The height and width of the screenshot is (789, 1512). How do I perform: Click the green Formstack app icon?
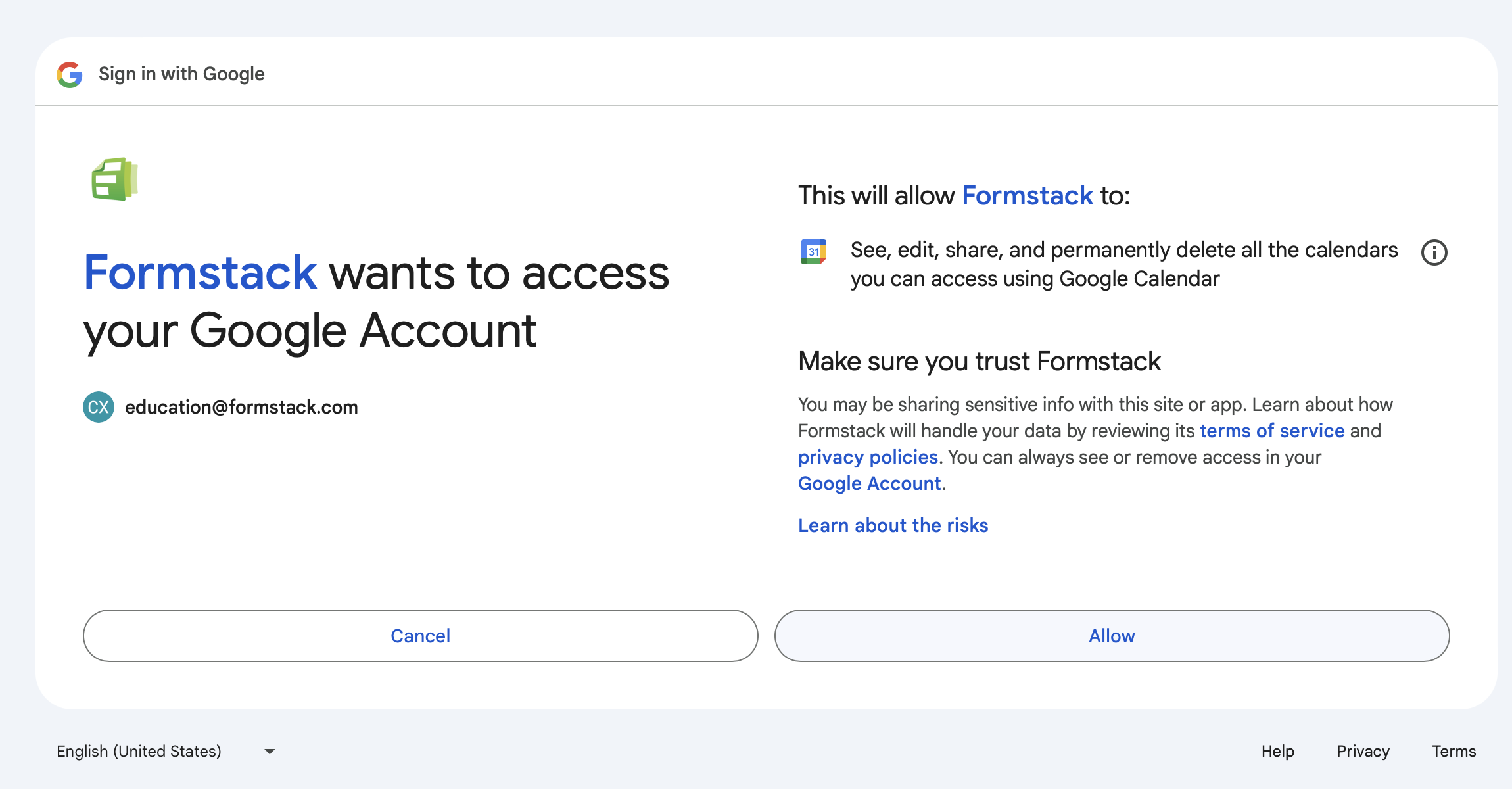pos(114,179)
